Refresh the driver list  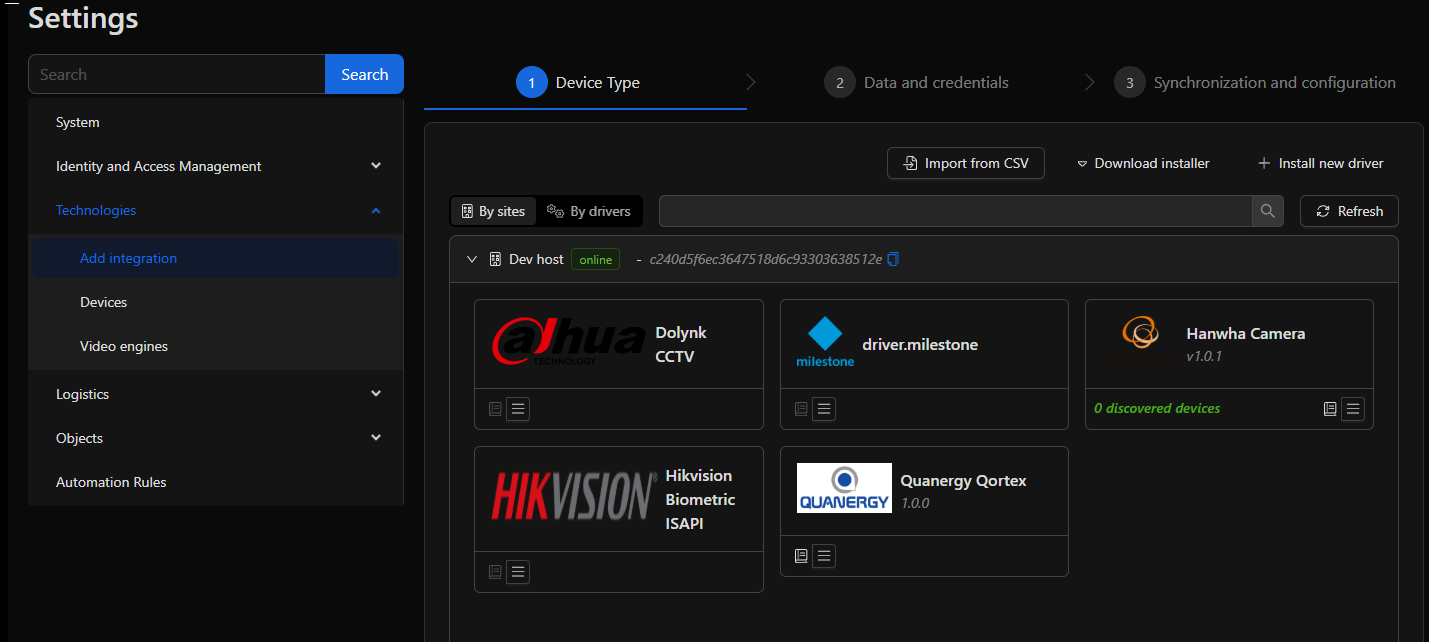point(1349,211)
